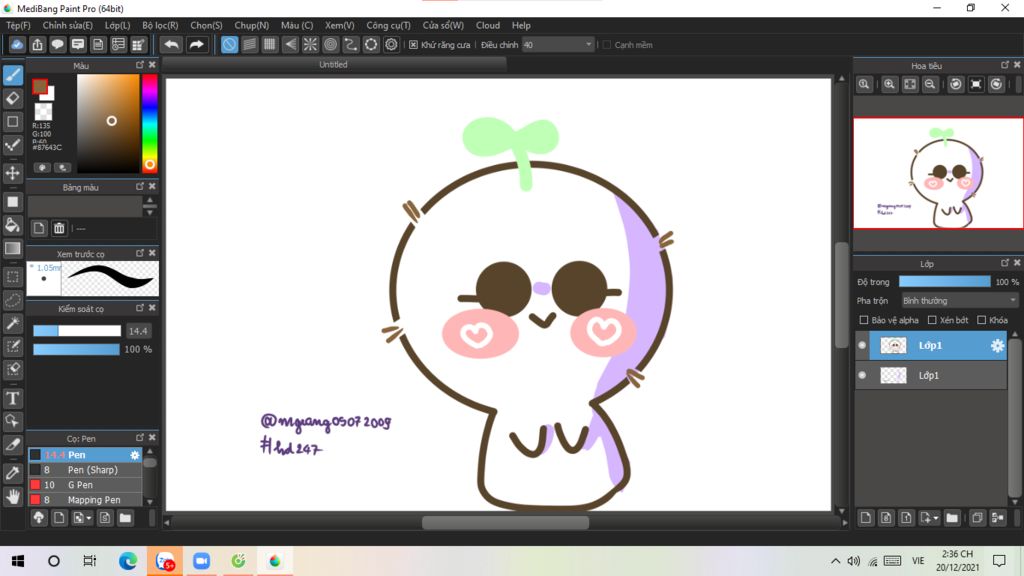Open Windows Start menu
Screen dimensions: 1024x576
(18, 561)
